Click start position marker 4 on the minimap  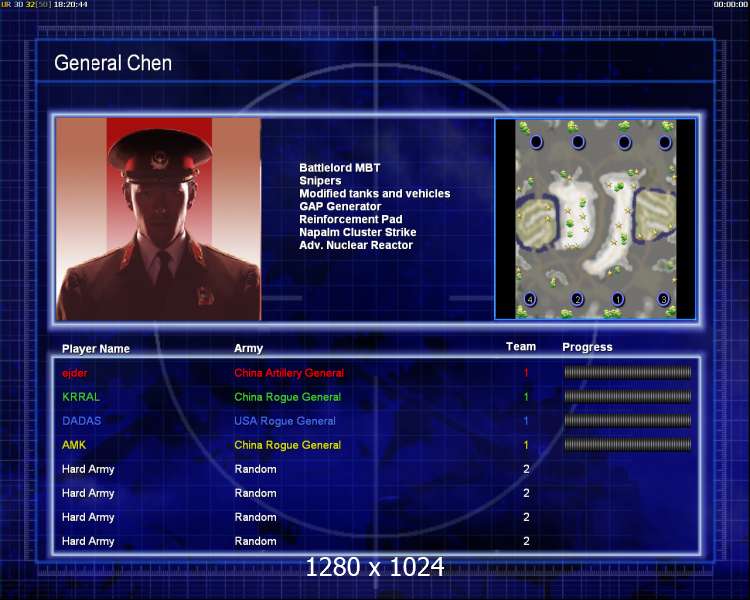(x=530, y=300)
